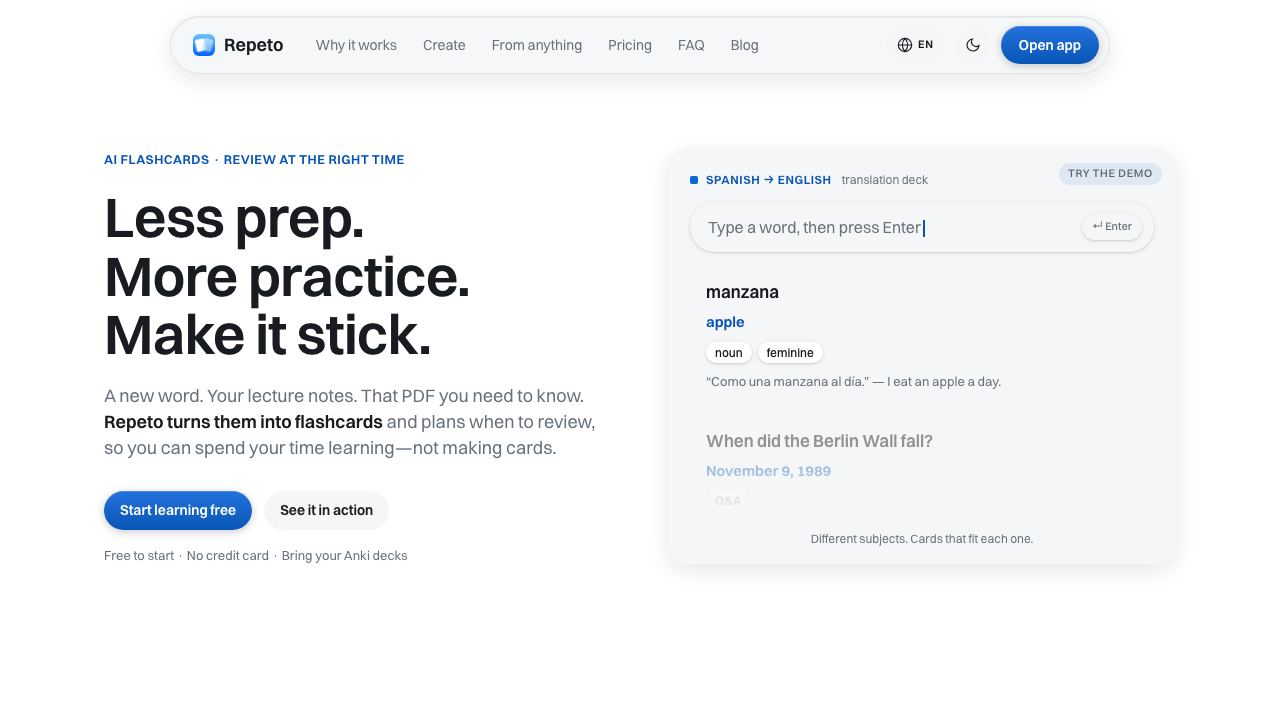The height and width of the screenshot is (720, 1280).
Task: Click See it in action button
Action: coord(326,510)
